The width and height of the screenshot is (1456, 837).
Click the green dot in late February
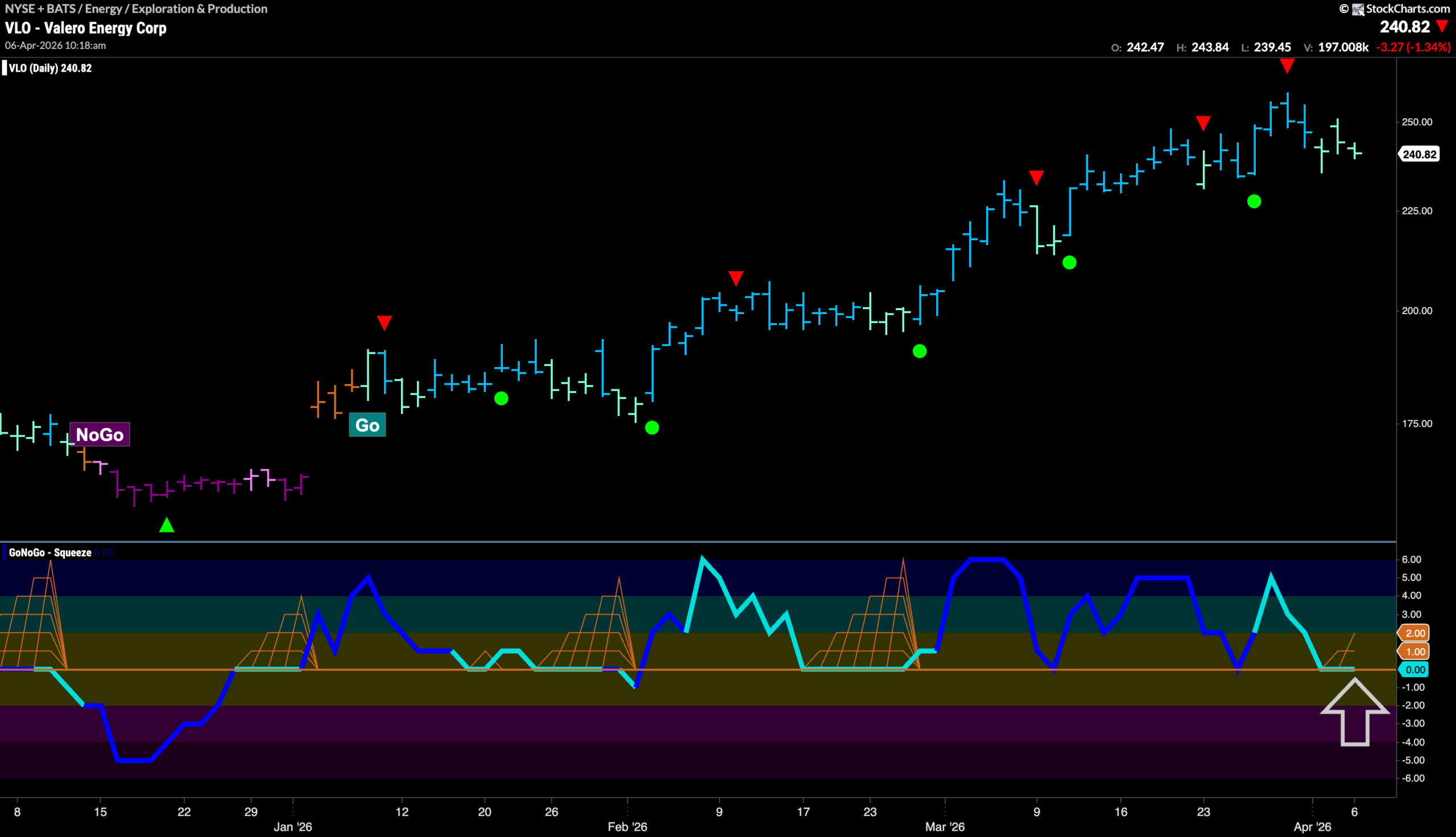coord(919,351)
